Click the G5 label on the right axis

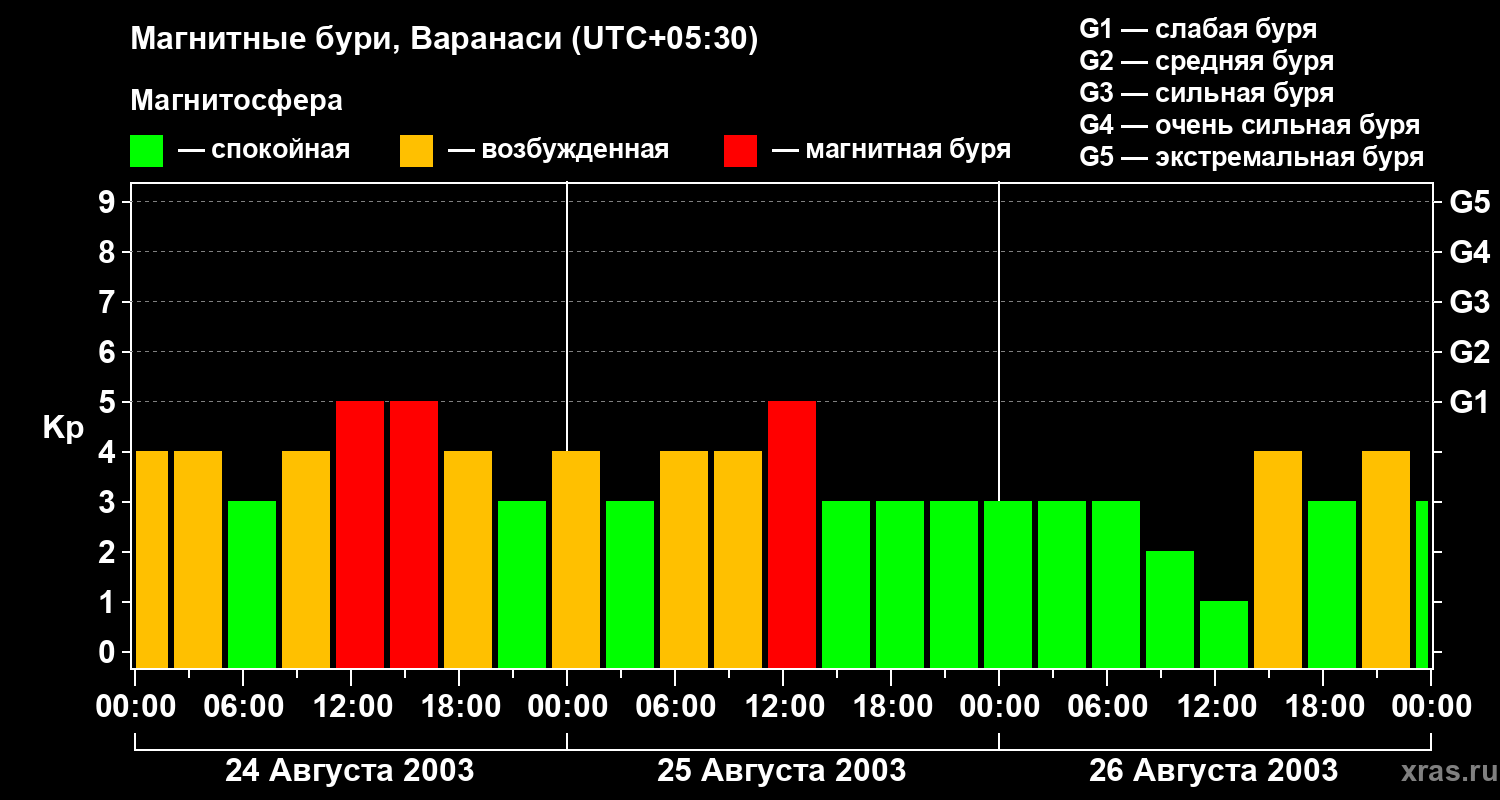(x=1469, y=202)
